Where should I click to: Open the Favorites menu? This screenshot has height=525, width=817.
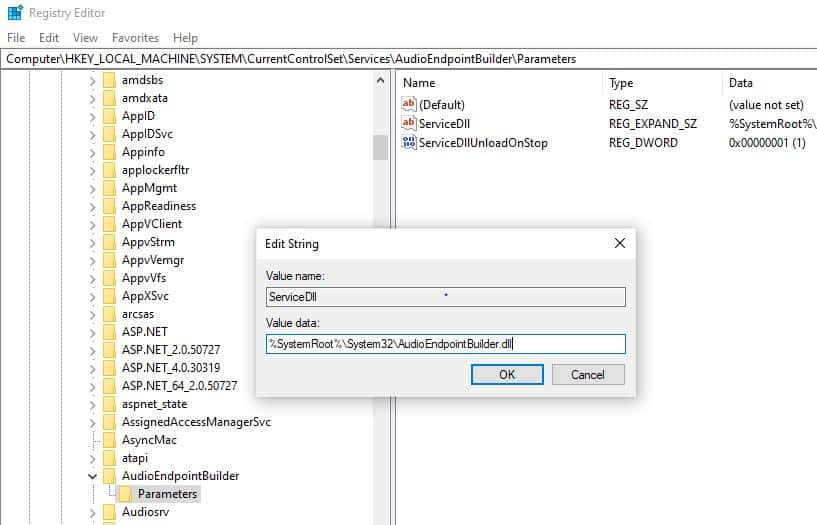click(x=135, y=38)
